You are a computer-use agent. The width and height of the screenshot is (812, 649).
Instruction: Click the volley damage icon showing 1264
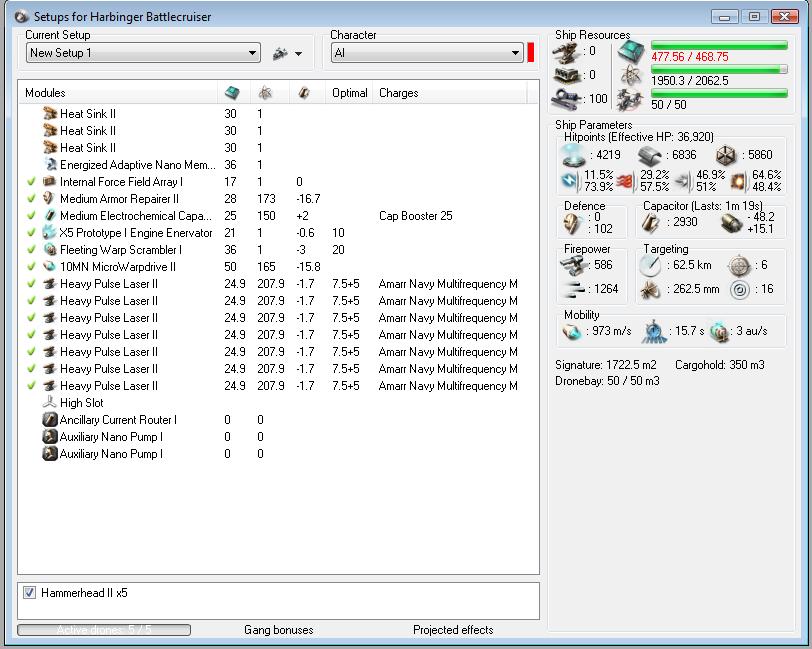[573, 289]
